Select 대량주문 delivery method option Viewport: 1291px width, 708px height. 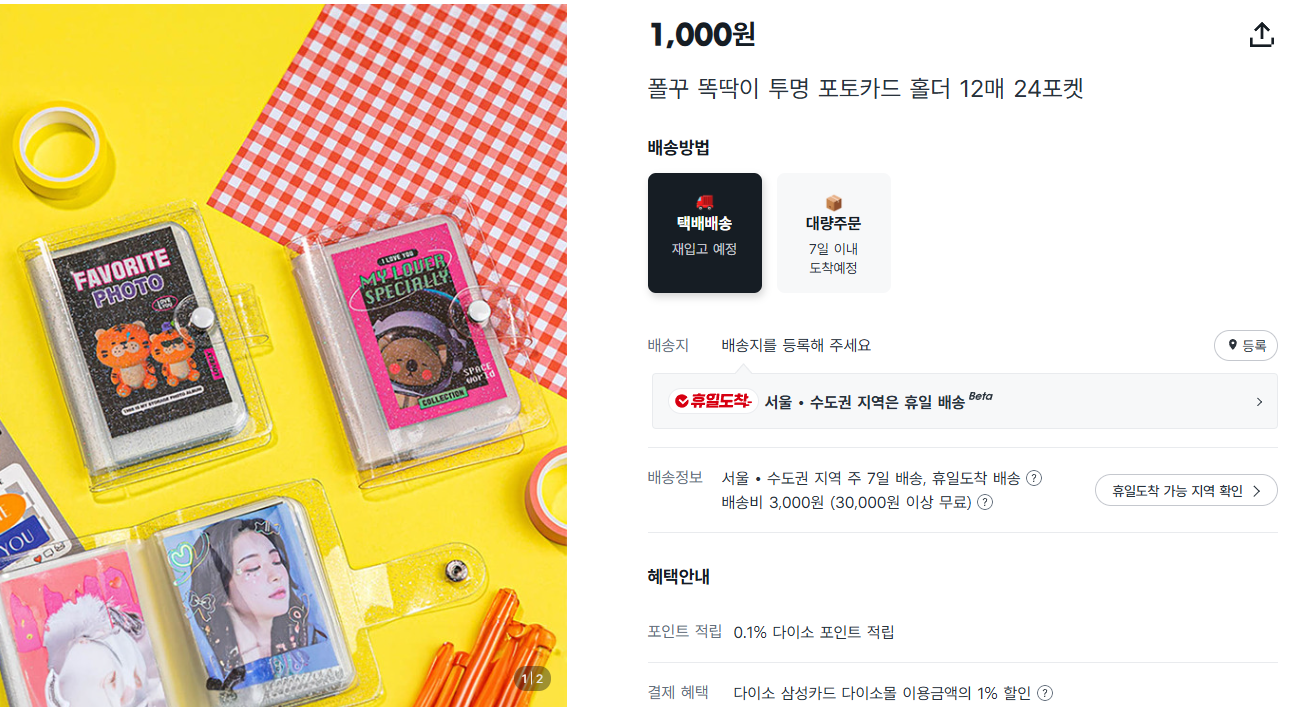(x=834, y=233)
